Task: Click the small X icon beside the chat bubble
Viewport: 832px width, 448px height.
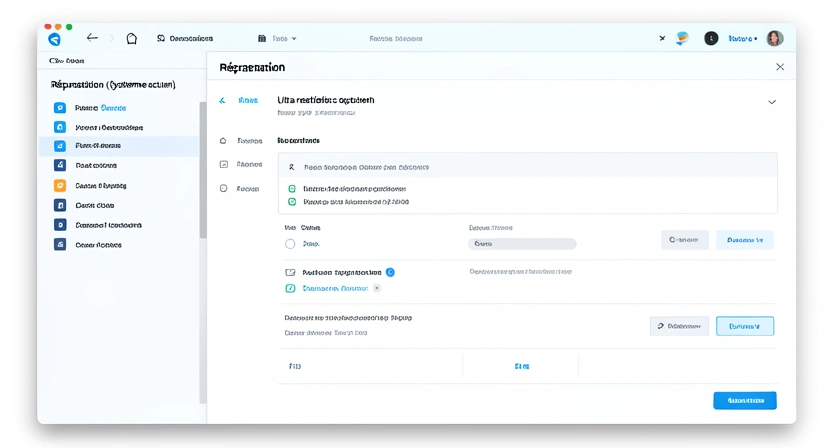Action: coord(662,38)
